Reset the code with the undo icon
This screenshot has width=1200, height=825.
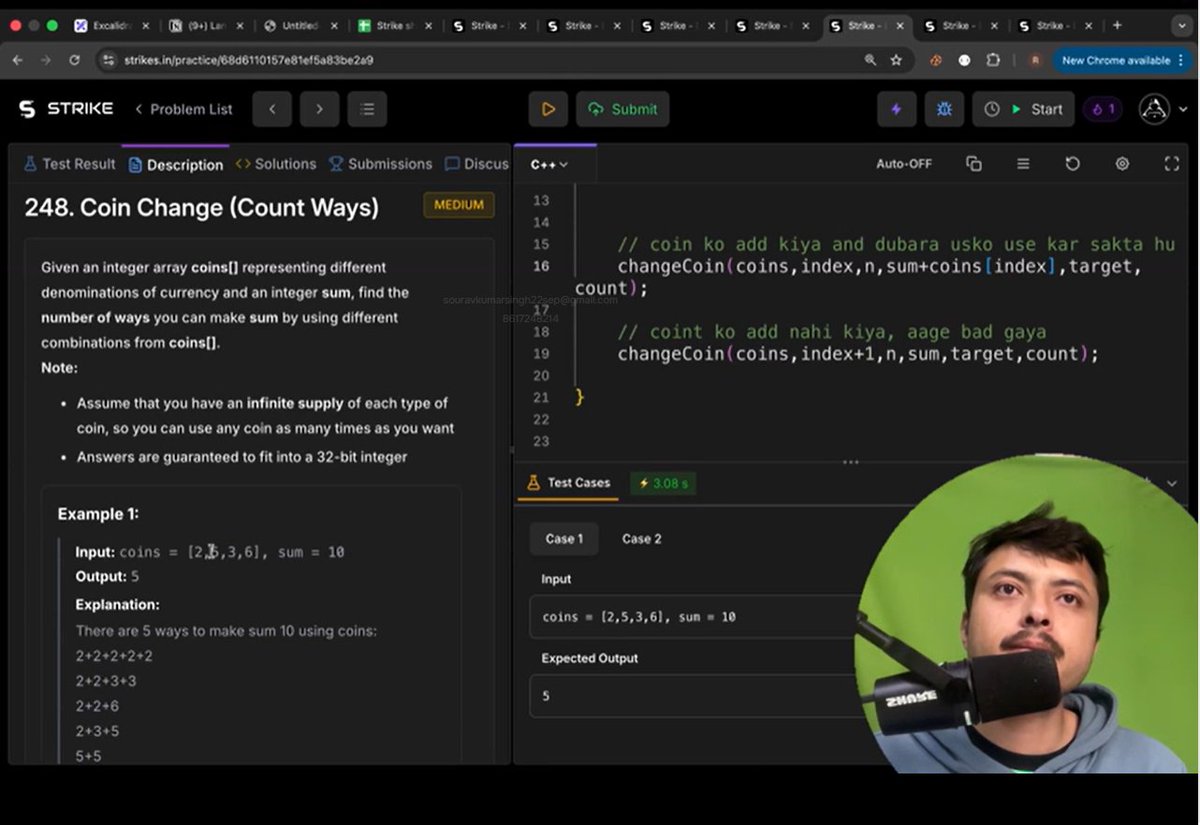click(1073, 164)
